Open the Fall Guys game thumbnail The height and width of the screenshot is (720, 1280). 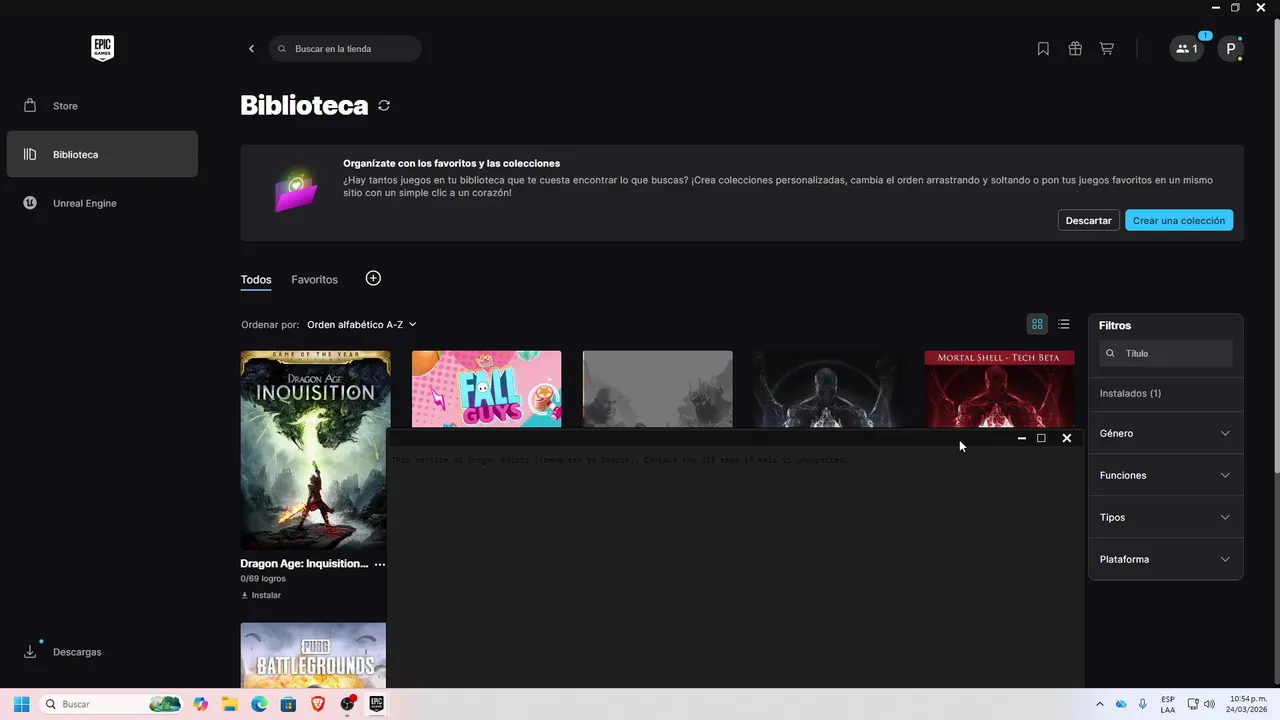pos(486,389)
